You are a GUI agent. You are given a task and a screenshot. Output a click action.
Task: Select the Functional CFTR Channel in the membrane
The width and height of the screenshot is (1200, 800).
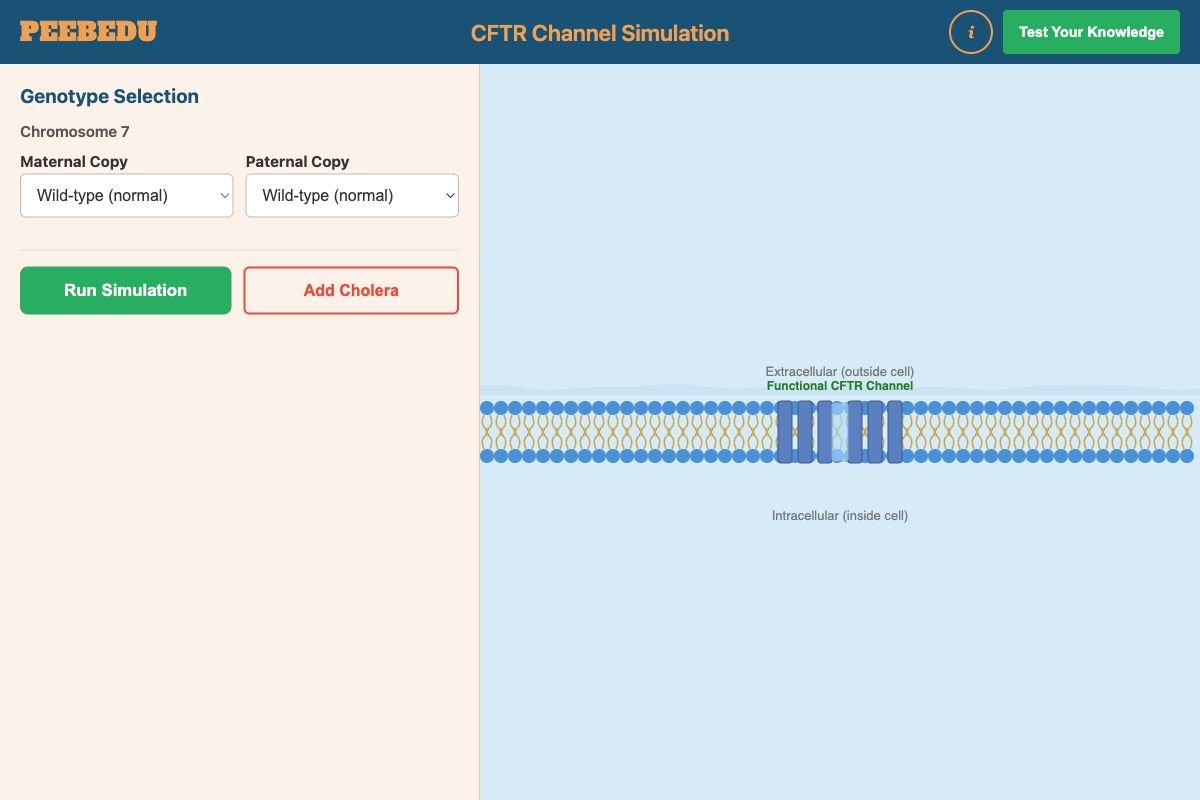coord(840,432)
